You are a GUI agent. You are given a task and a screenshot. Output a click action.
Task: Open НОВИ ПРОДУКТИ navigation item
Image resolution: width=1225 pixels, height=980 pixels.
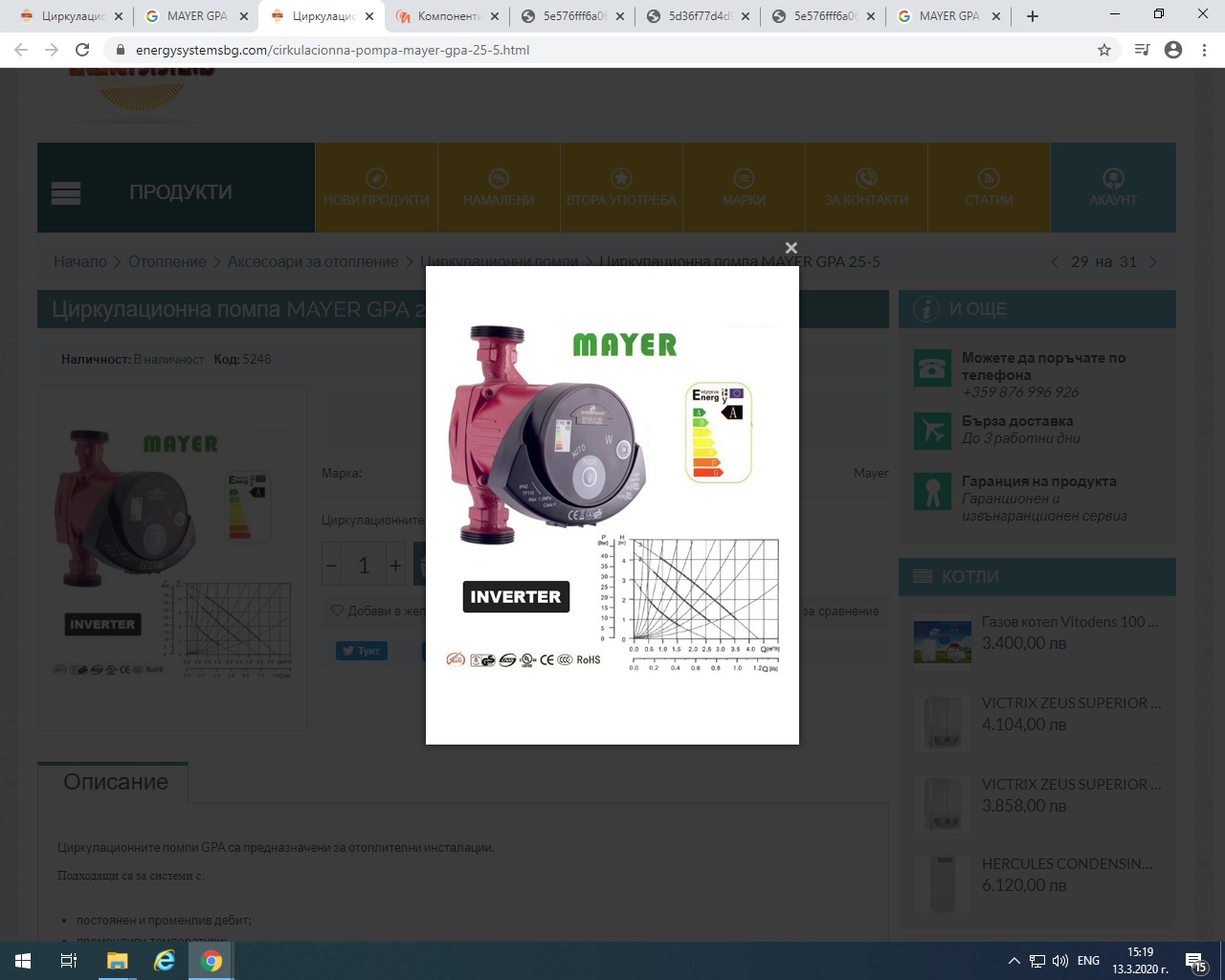(x=376, y=188)
